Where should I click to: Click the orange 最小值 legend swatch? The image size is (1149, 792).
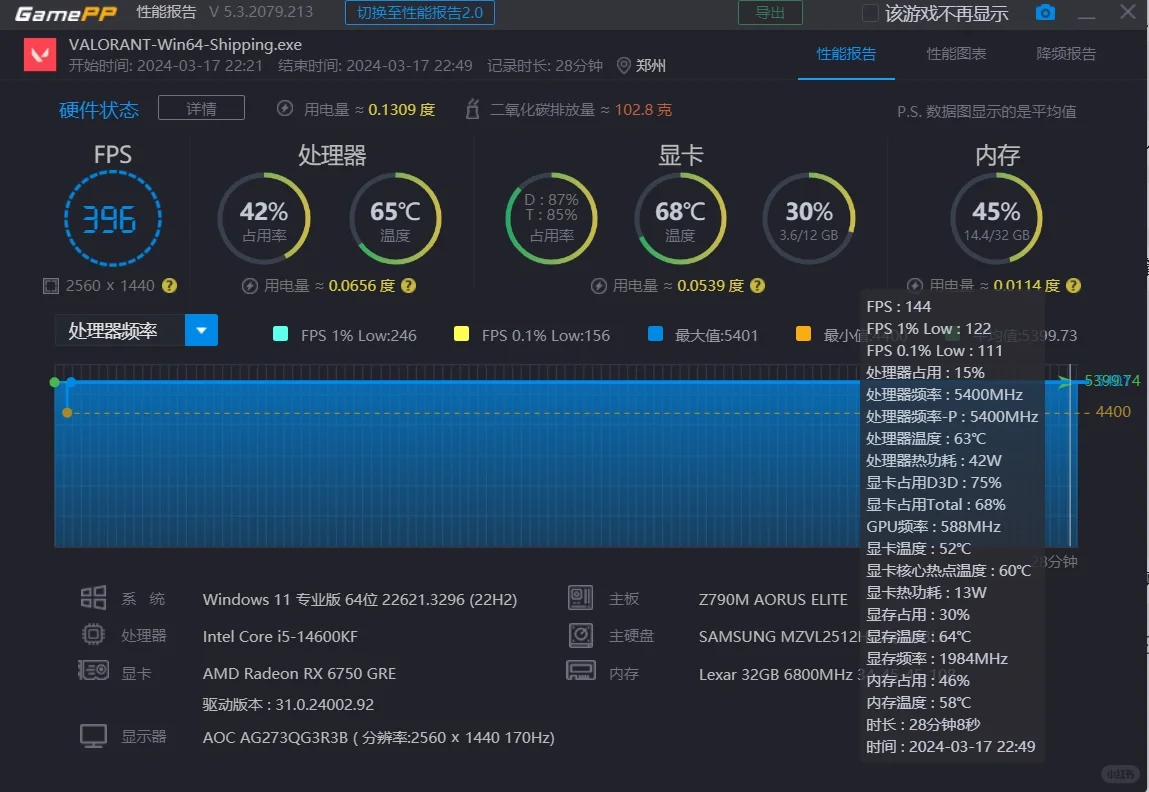(803, 334)
